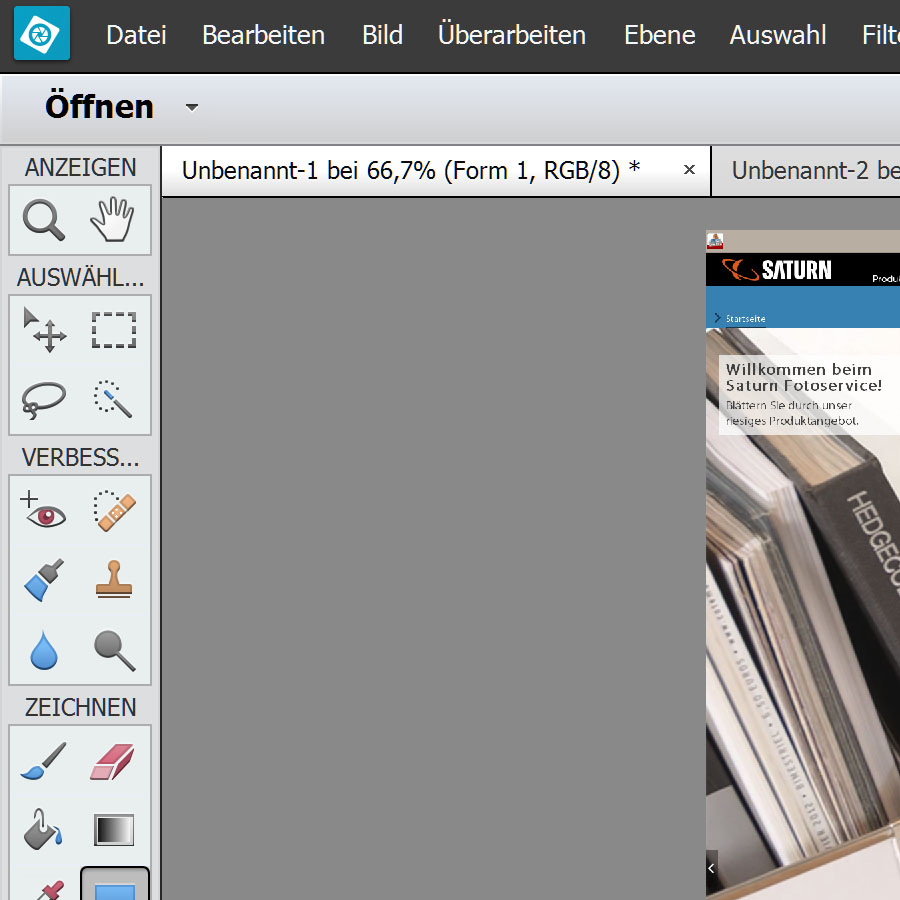The width and height of the screenshot is (900, 900).
Task: Click the Photoshop Elements app logo
Action: pos(42,33)
